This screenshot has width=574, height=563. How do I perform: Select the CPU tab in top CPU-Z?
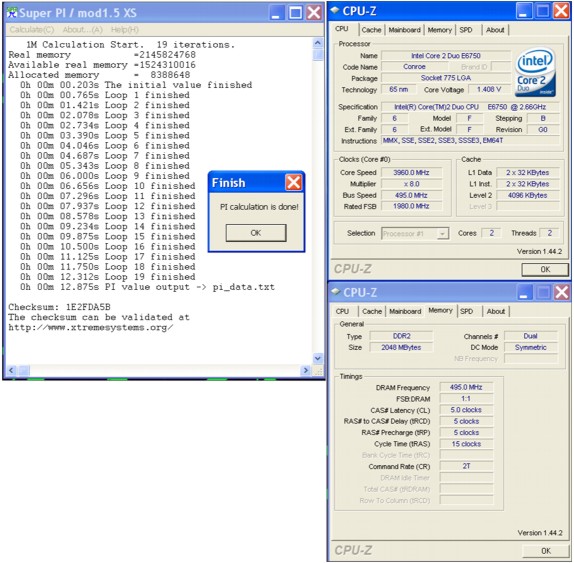click(342, 29)
